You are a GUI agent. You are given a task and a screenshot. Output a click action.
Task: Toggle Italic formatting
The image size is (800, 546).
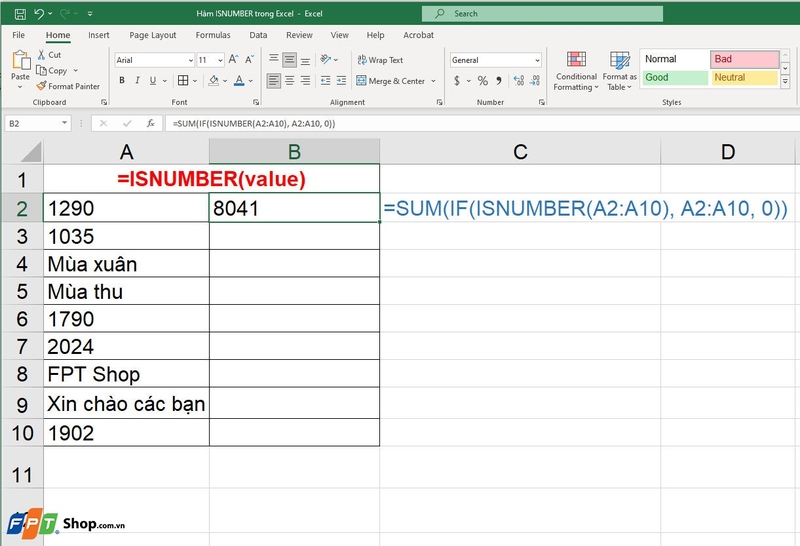[137, 80]
